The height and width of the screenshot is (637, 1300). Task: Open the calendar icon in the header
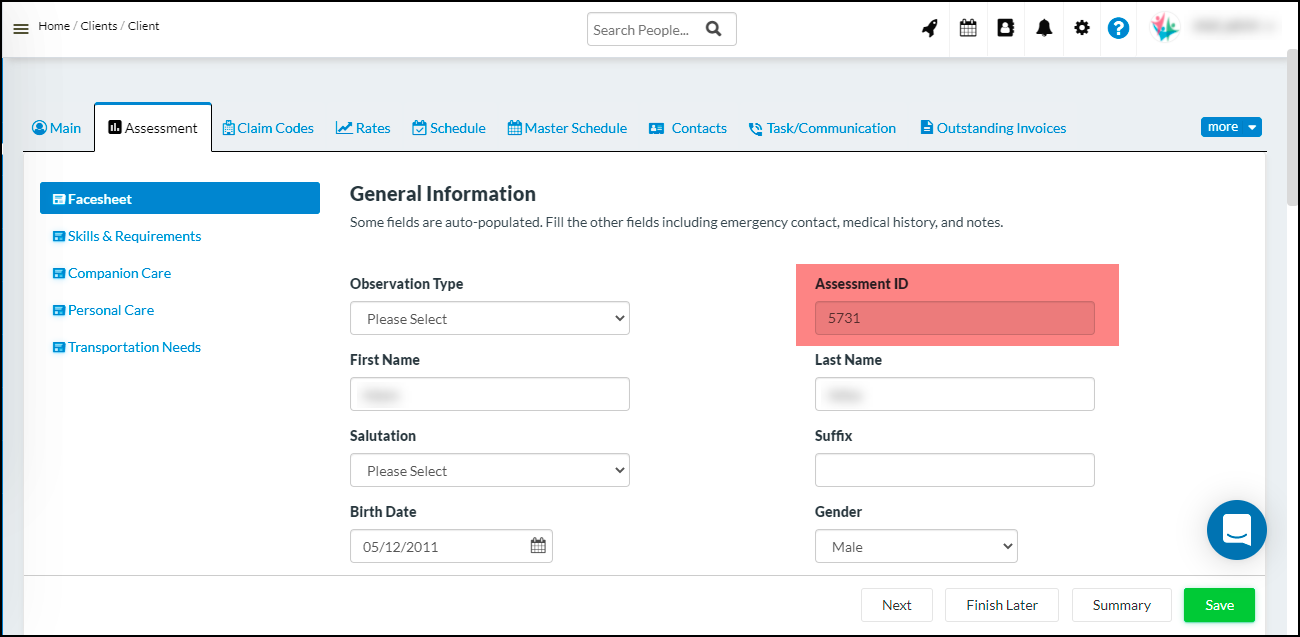[x=968, y=28]
